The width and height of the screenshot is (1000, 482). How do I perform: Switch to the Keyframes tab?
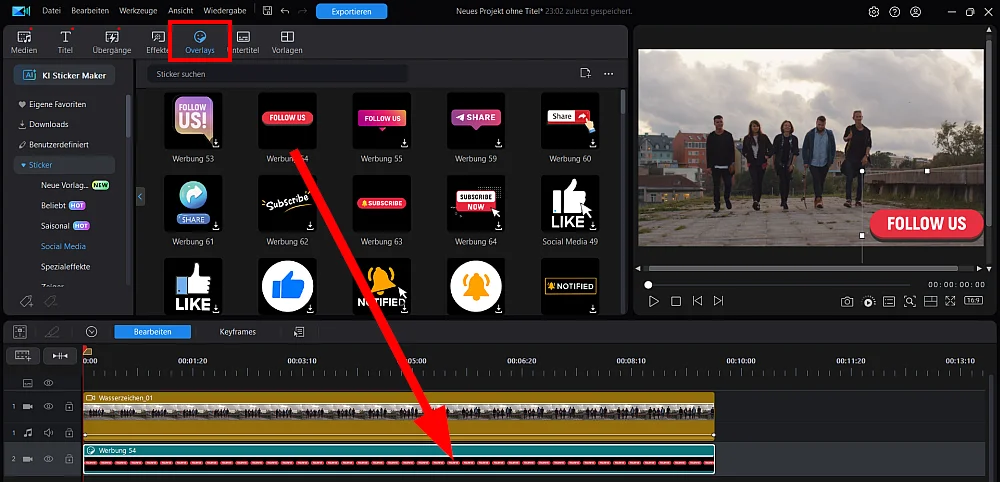(237, 332)
